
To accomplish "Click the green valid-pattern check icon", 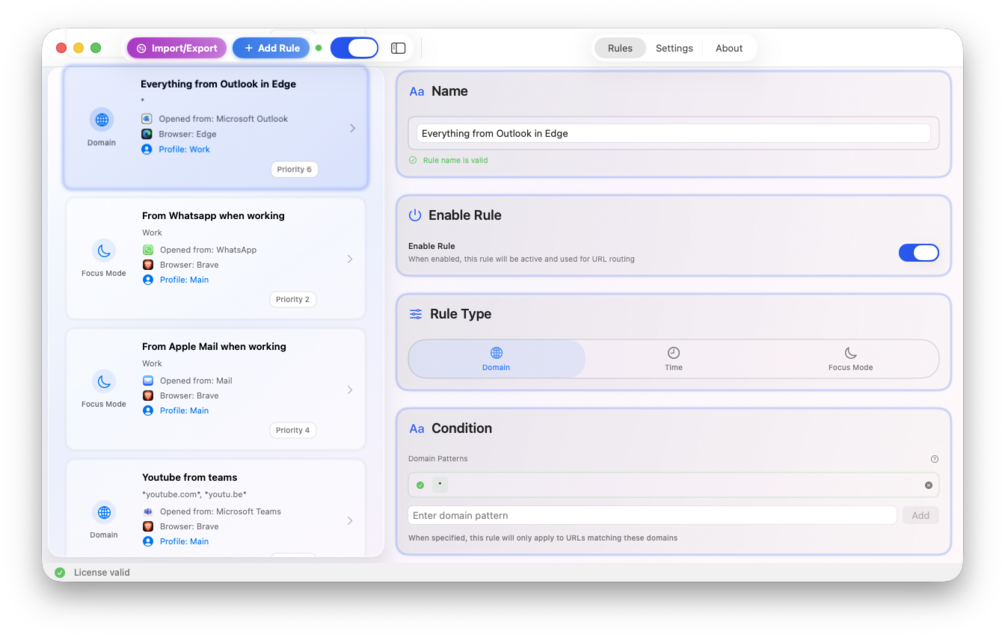I will pos(420,485).
